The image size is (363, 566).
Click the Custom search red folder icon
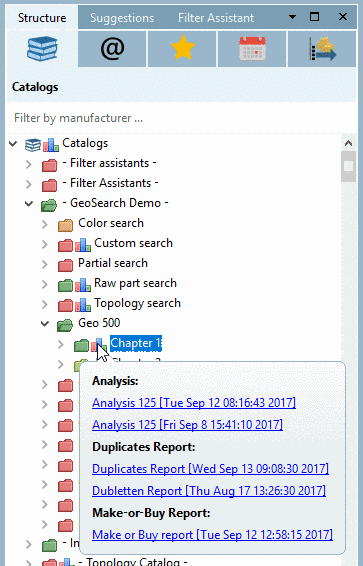(x=65, y=245)
